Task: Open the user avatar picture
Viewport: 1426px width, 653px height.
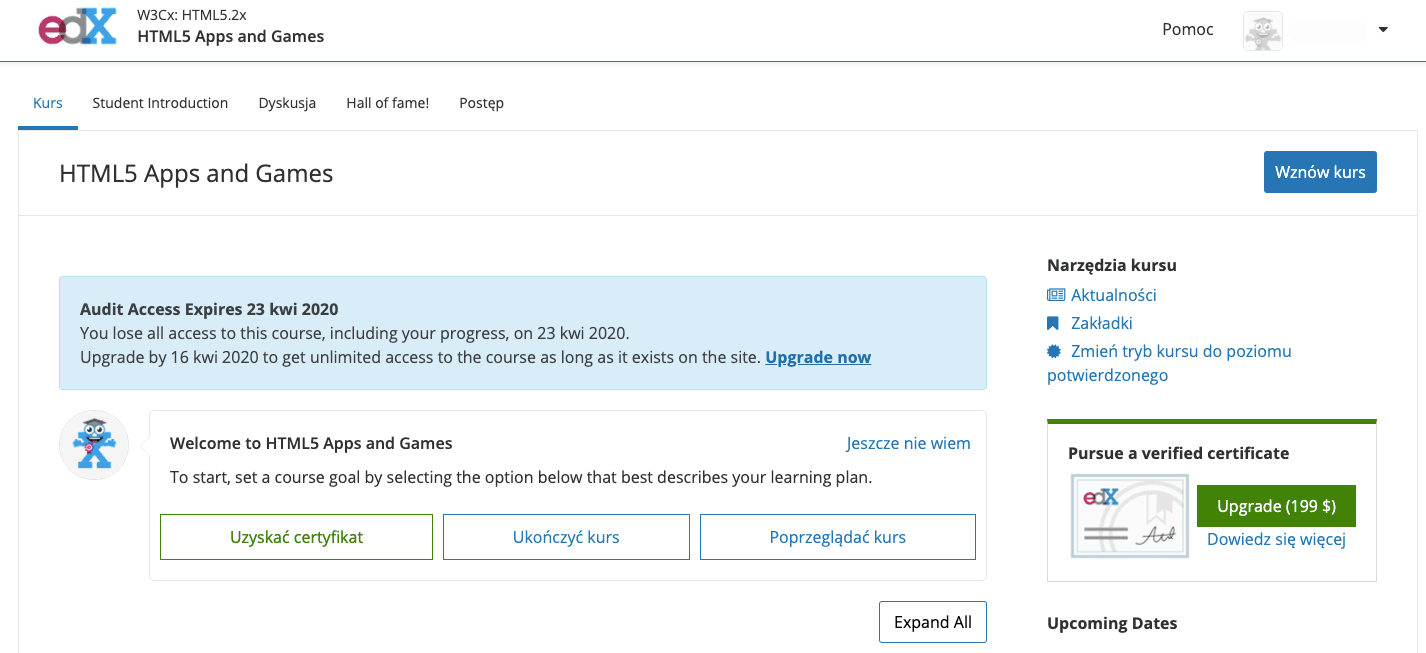Action: click(1263, 31)
